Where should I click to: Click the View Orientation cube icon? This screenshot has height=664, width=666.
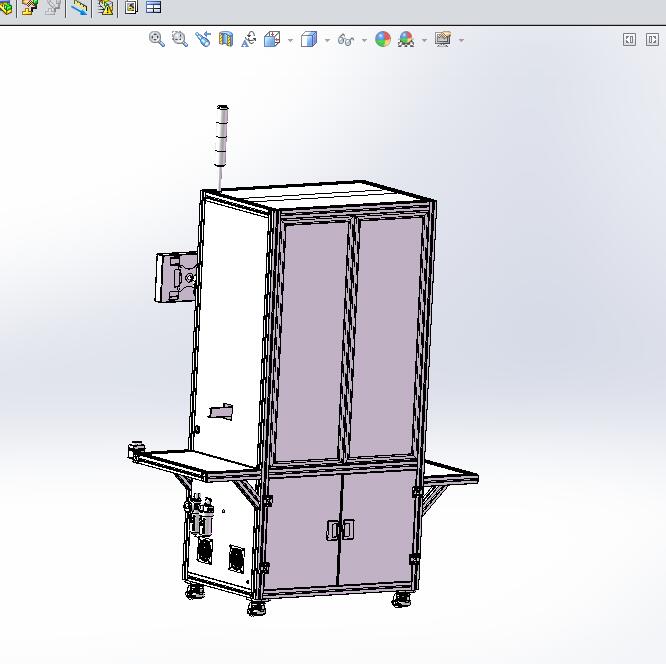(272, 40)
